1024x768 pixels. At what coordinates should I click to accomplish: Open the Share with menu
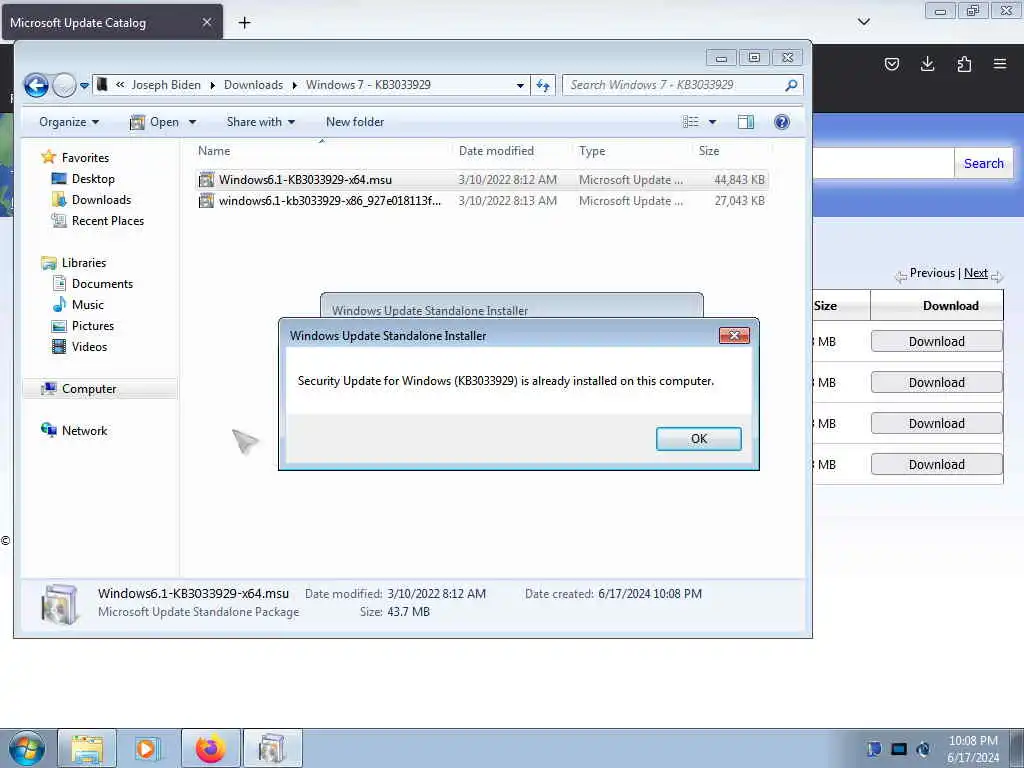261,122
